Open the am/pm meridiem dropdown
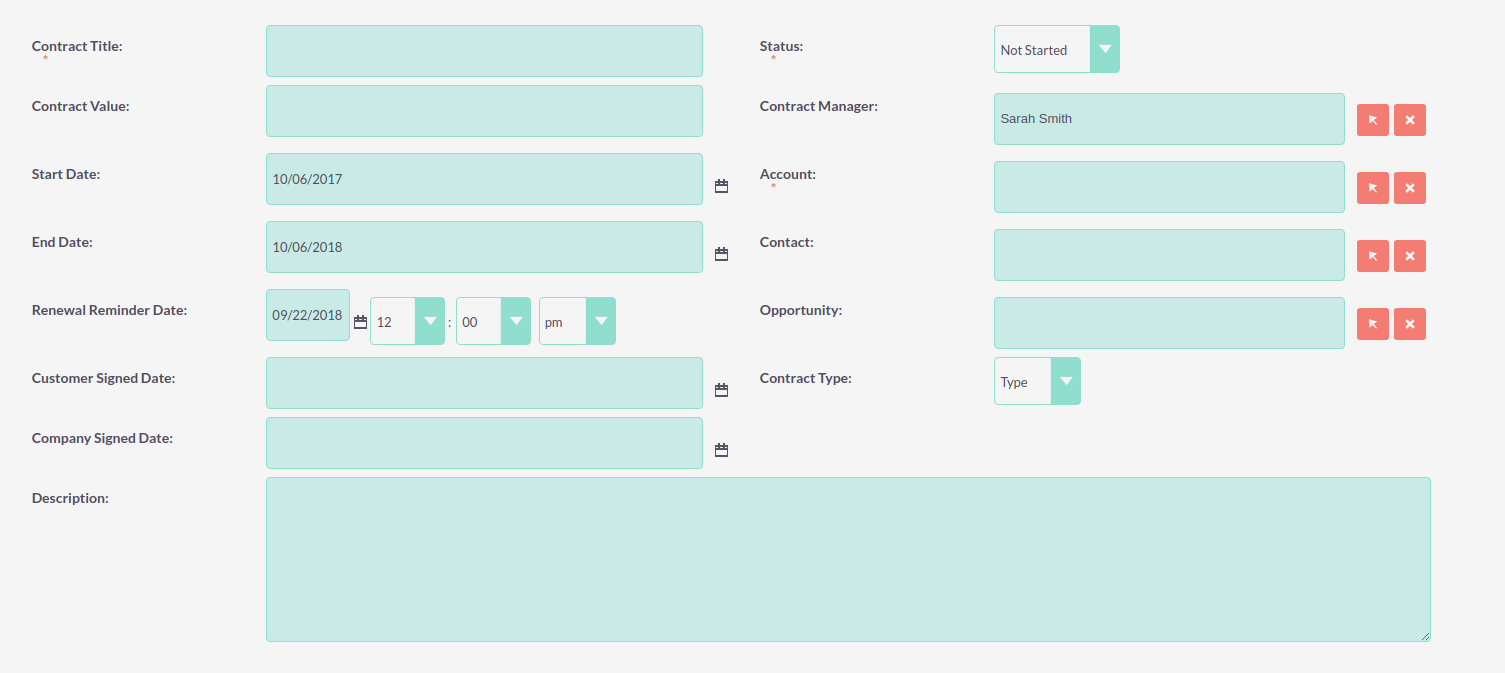The height and width of the screenshot is (673, 1505). click(577, 321)
